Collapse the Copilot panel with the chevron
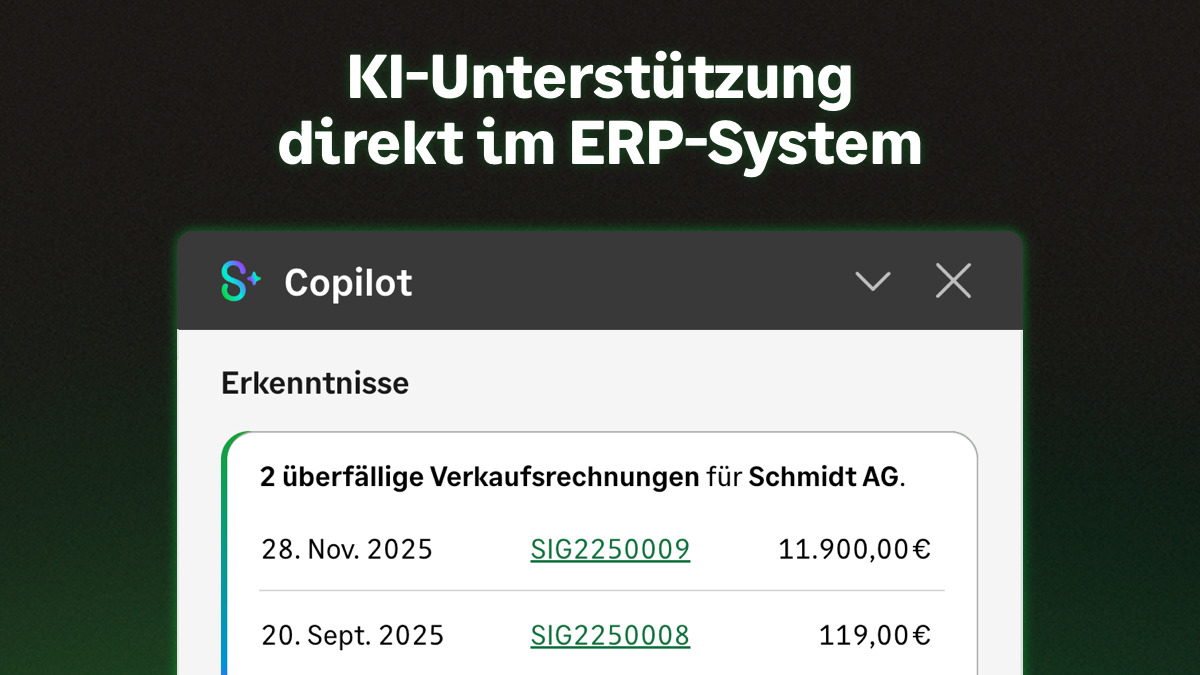Screen dimensions: 1200x675 873,283
